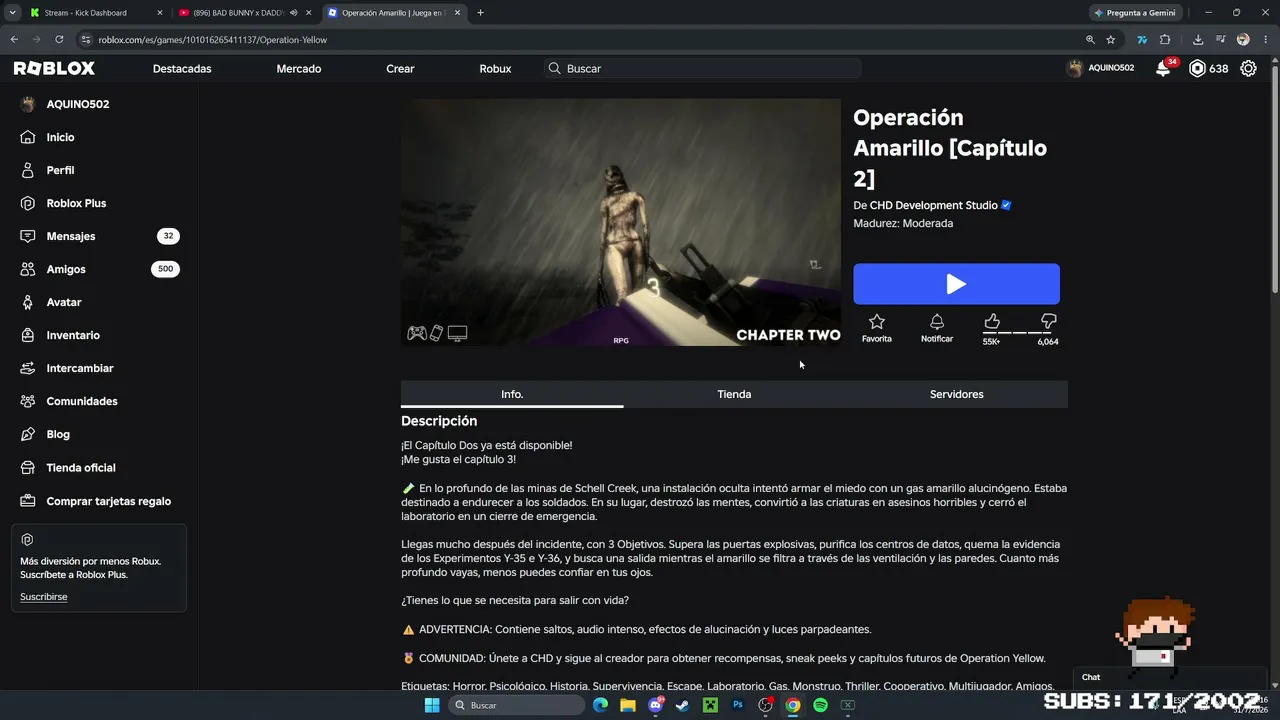This screenshot has height=720, width=1280.
Task: Focus the Roblox Buscar search field
Action: 703,69
